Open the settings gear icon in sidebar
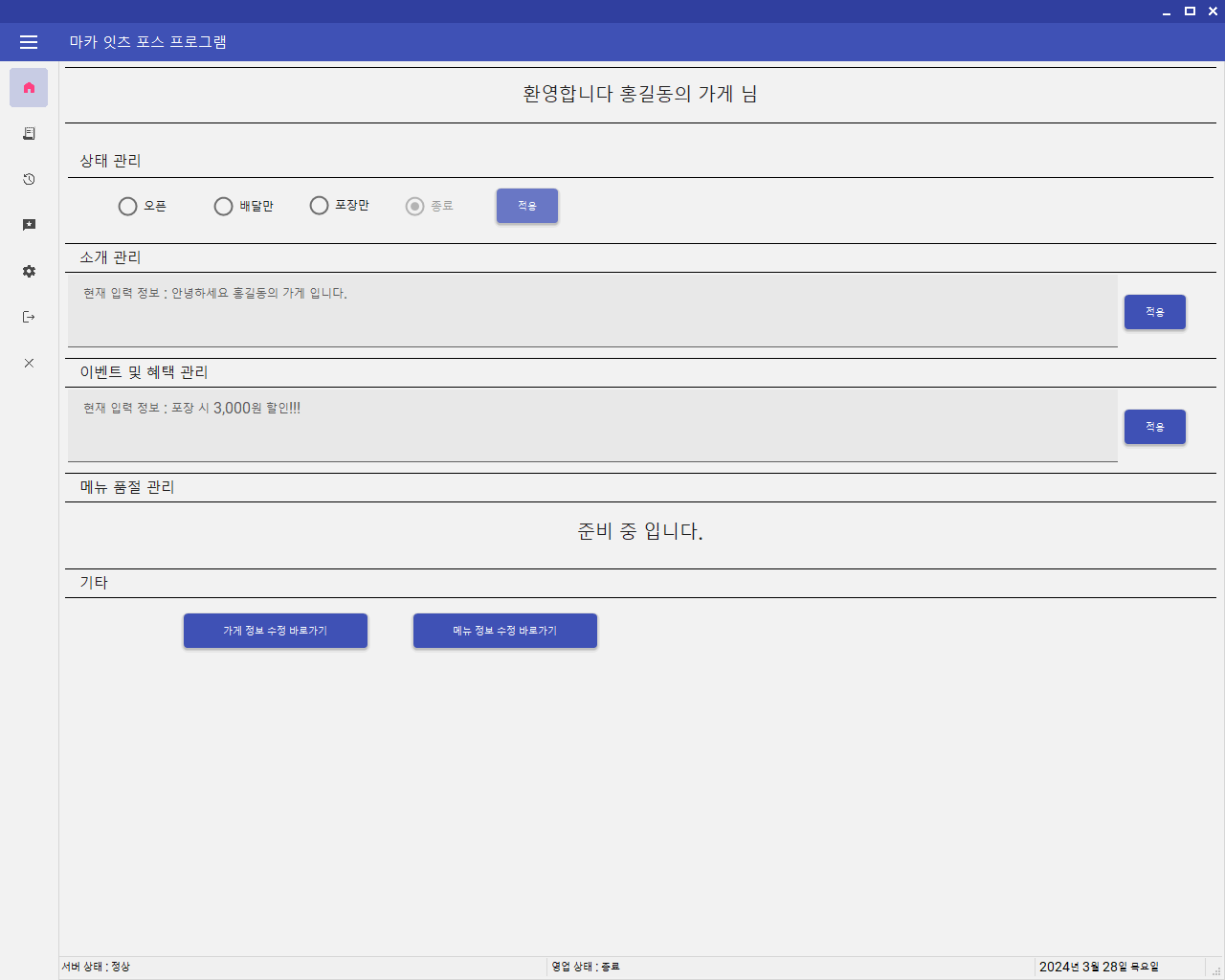1225x980 pixels. tap(29, 272)
